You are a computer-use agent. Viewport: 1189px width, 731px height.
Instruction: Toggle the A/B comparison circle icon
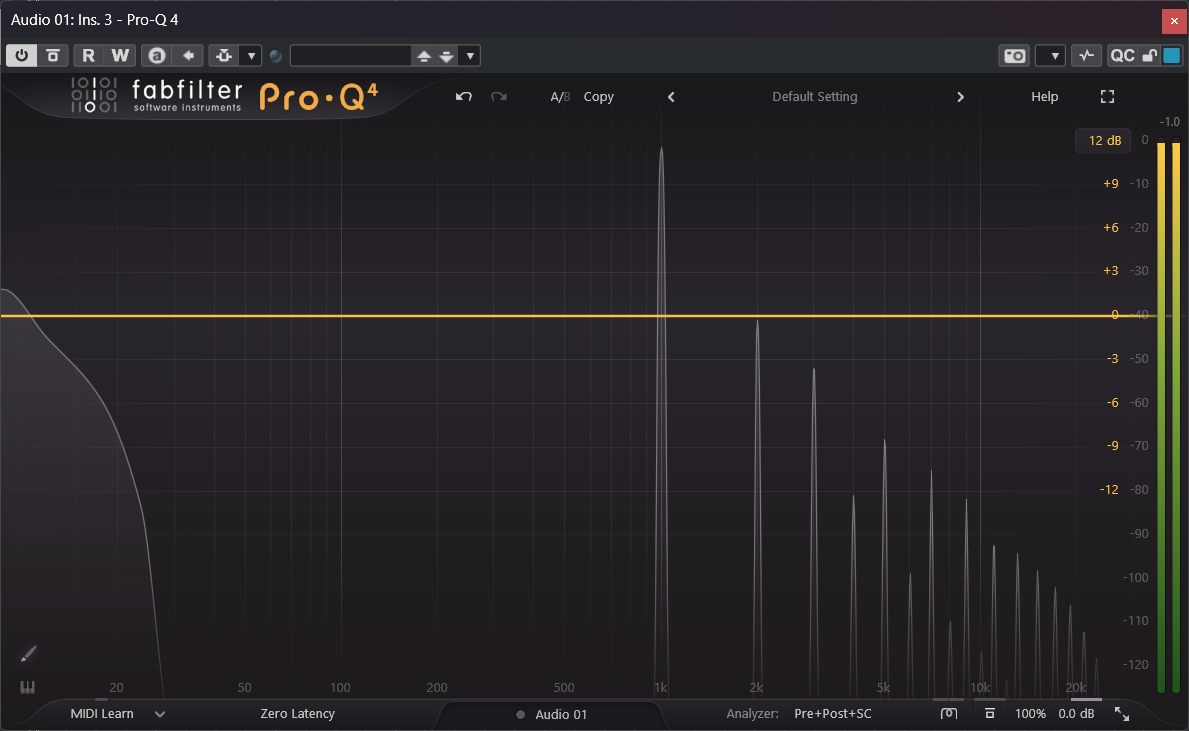(x=157, y=55)
